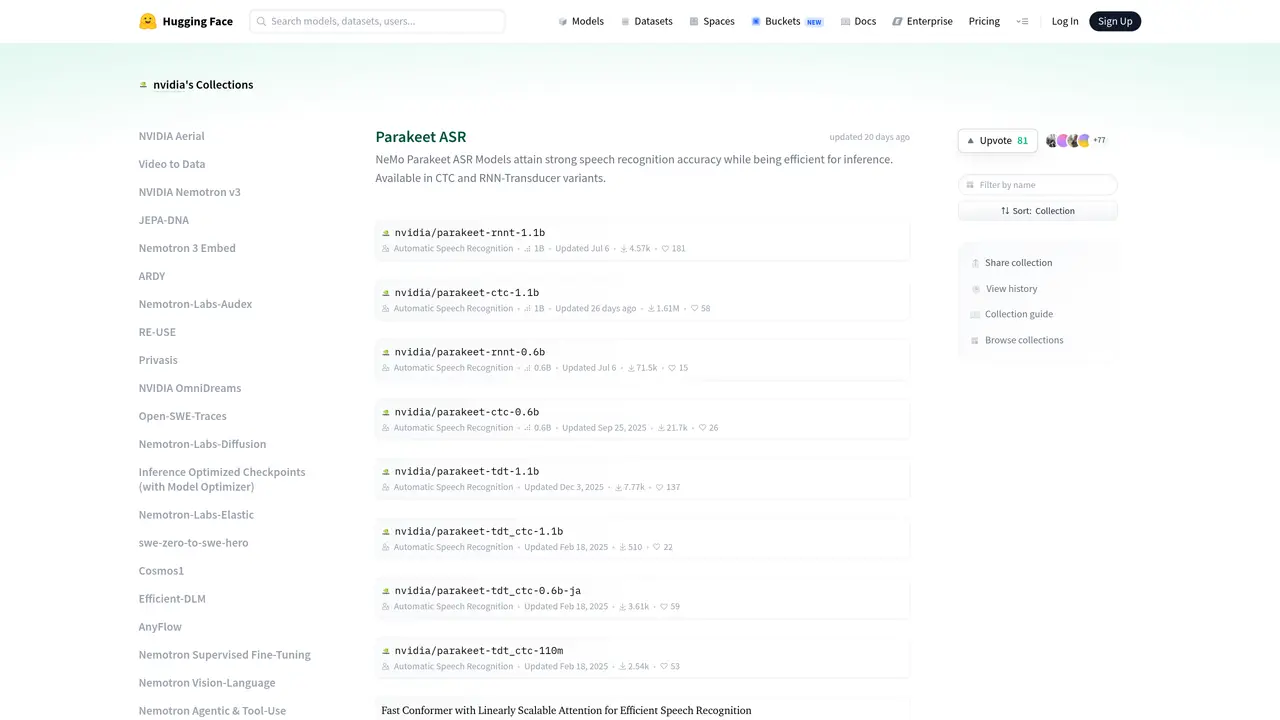1280x720 pixels.
Task: Select Inference Optimized Checkpoints collection
Action: [222, 479]
